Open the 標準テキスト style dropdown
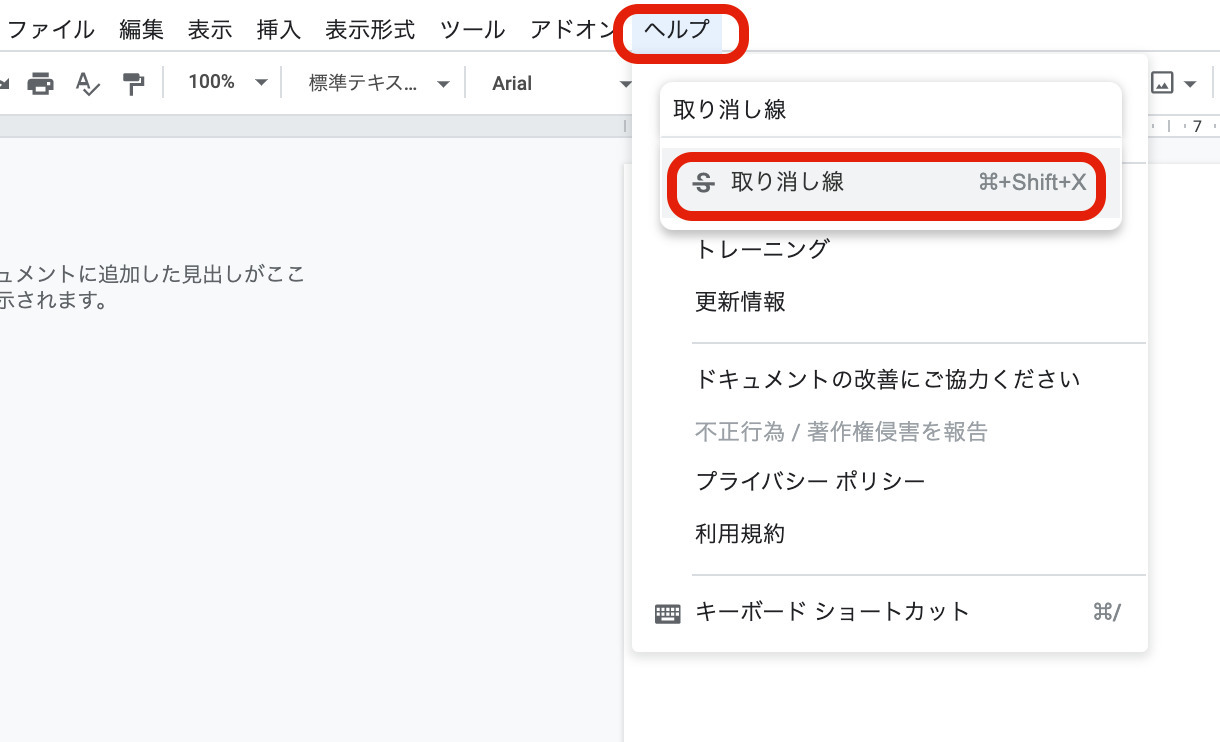Viewport: 1220px width, 742px height. pos(378,83)
